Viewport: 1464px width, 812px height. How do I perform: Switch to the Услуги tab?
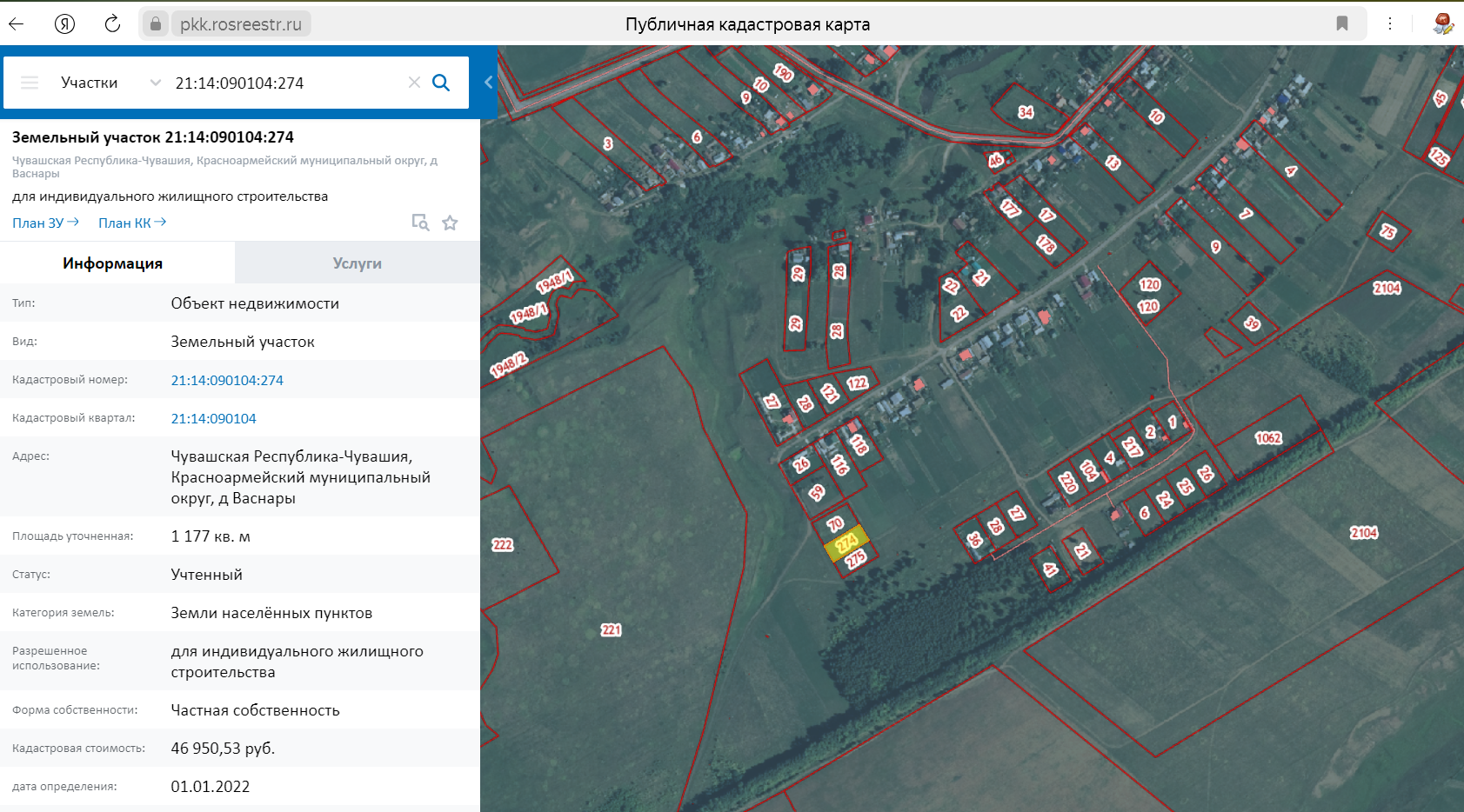tap(357, 263)
